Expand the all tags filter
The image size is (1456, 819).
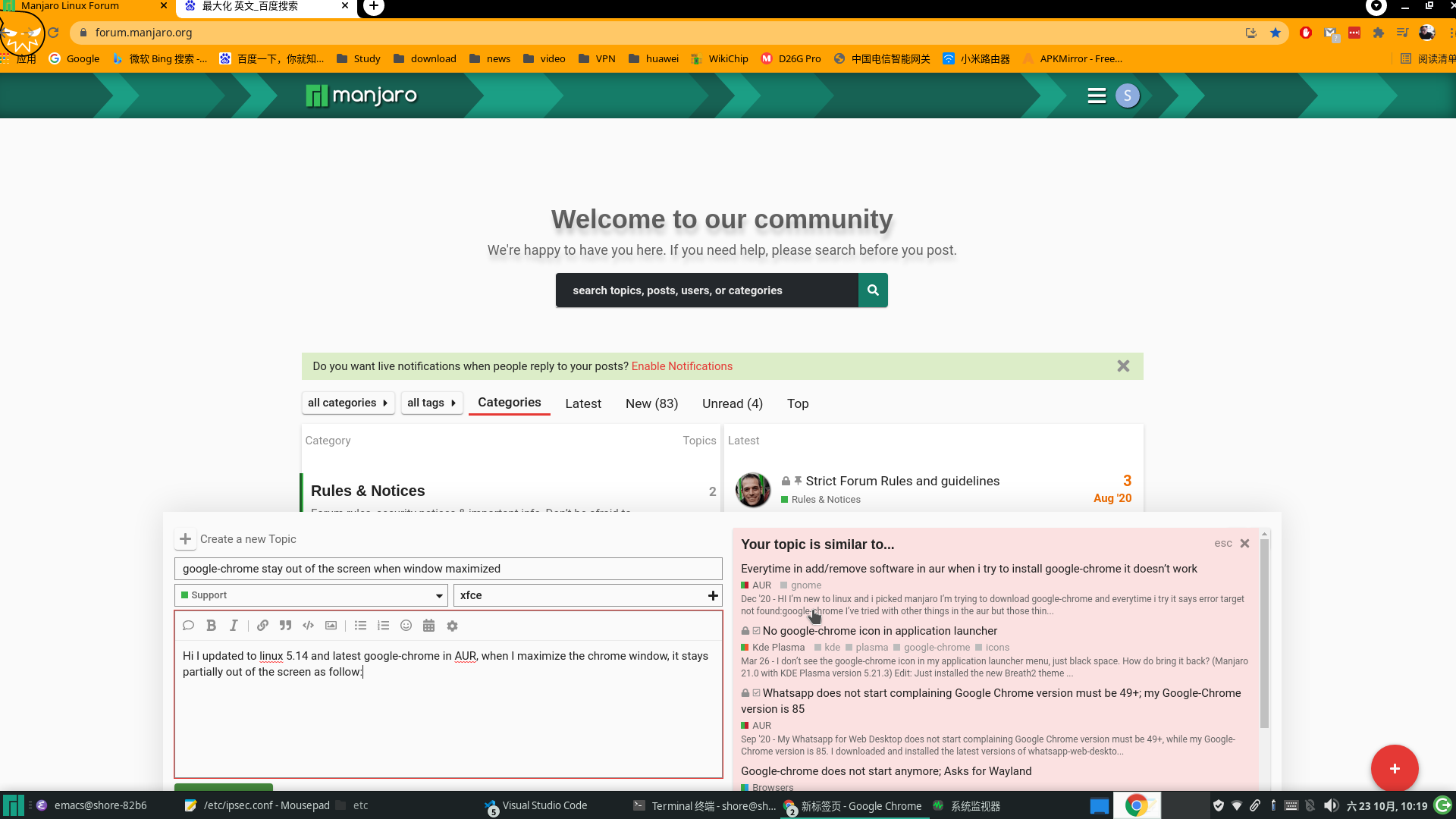(x=431, y=403)
